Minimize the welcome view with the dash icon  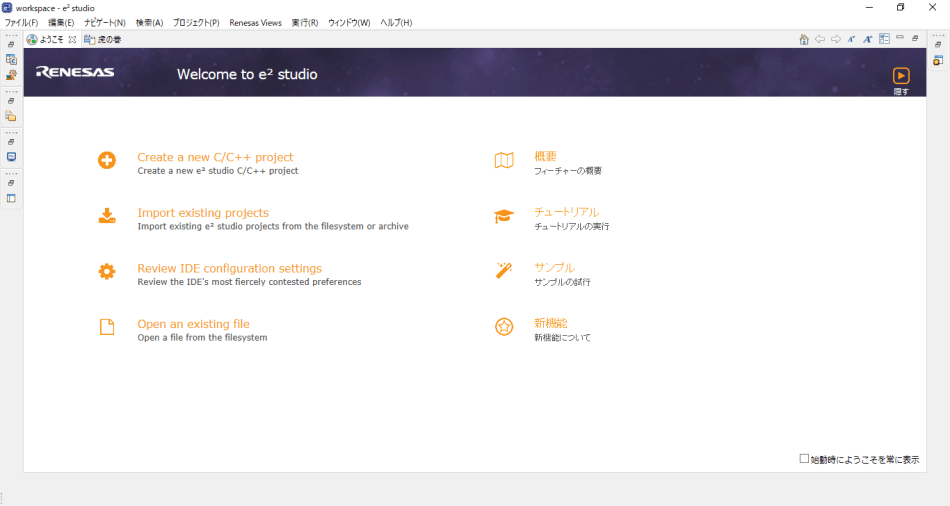[x=900, y=38]
